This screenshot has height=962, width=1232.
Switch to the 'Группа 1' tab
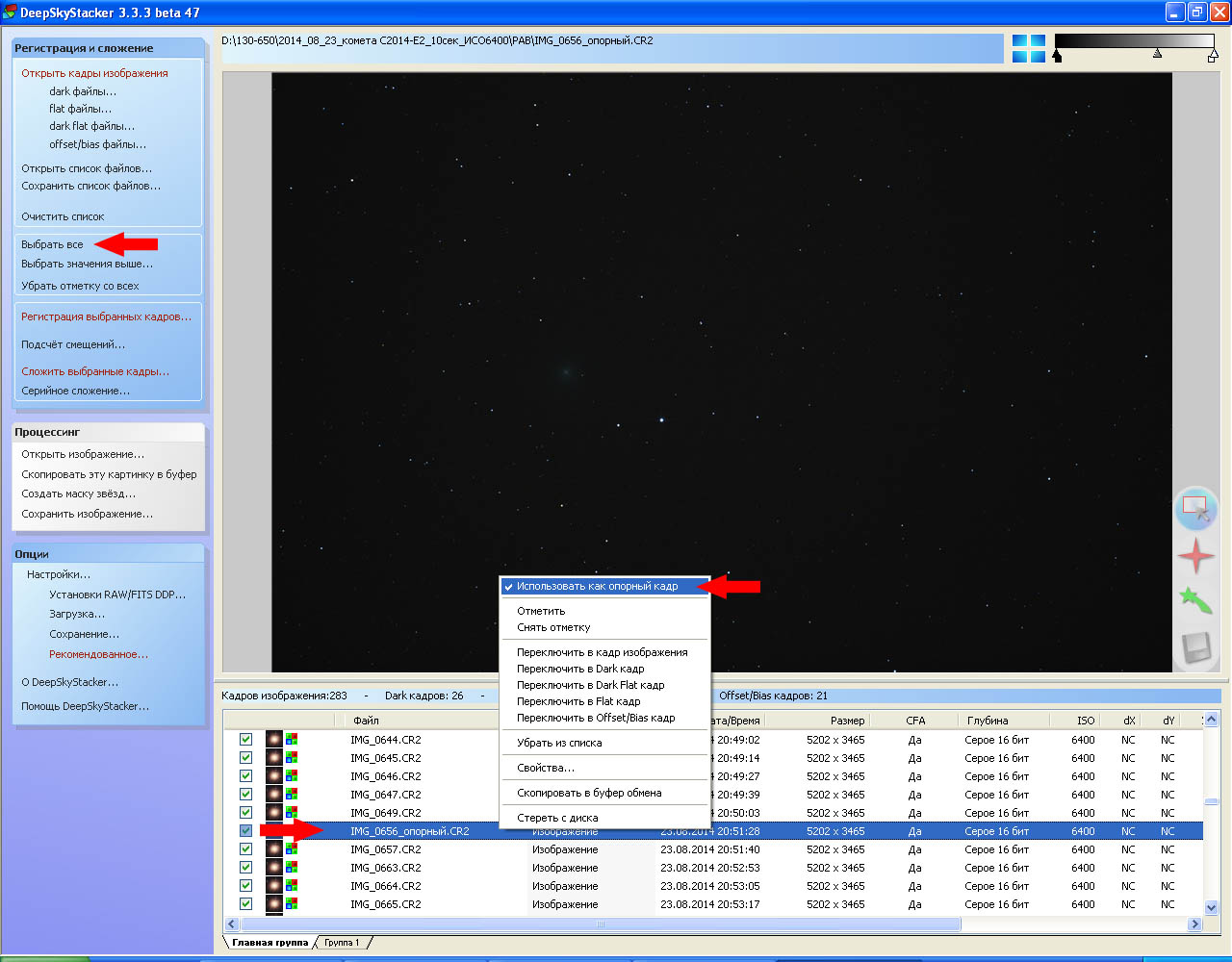pos(342,943)
